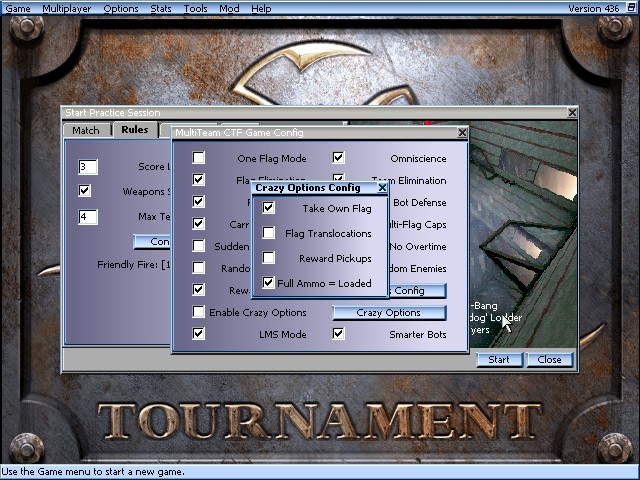Close the MultiTeam CTF Game Config window
Screen dimensions: 640x480
(462, 133)
